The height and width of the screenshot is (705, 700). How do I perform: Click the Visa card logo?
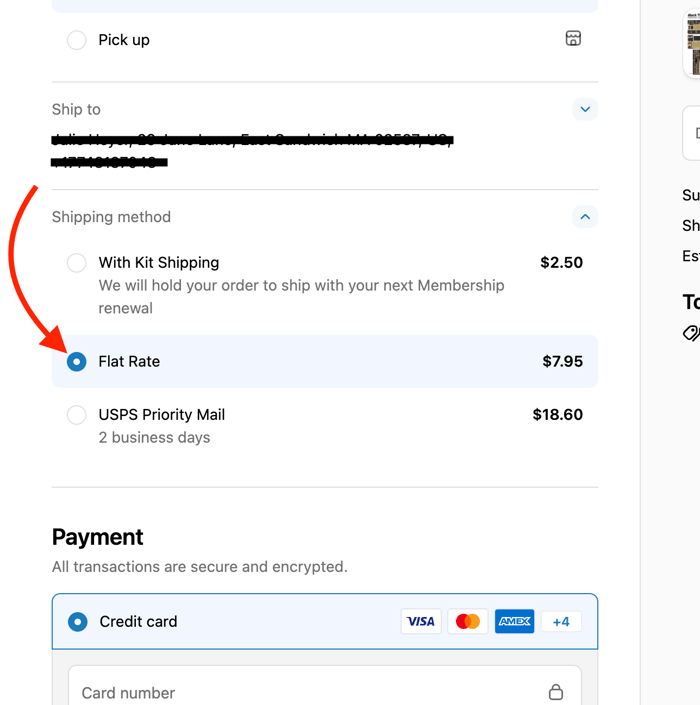pyautogui.click(x=421, y=621)
